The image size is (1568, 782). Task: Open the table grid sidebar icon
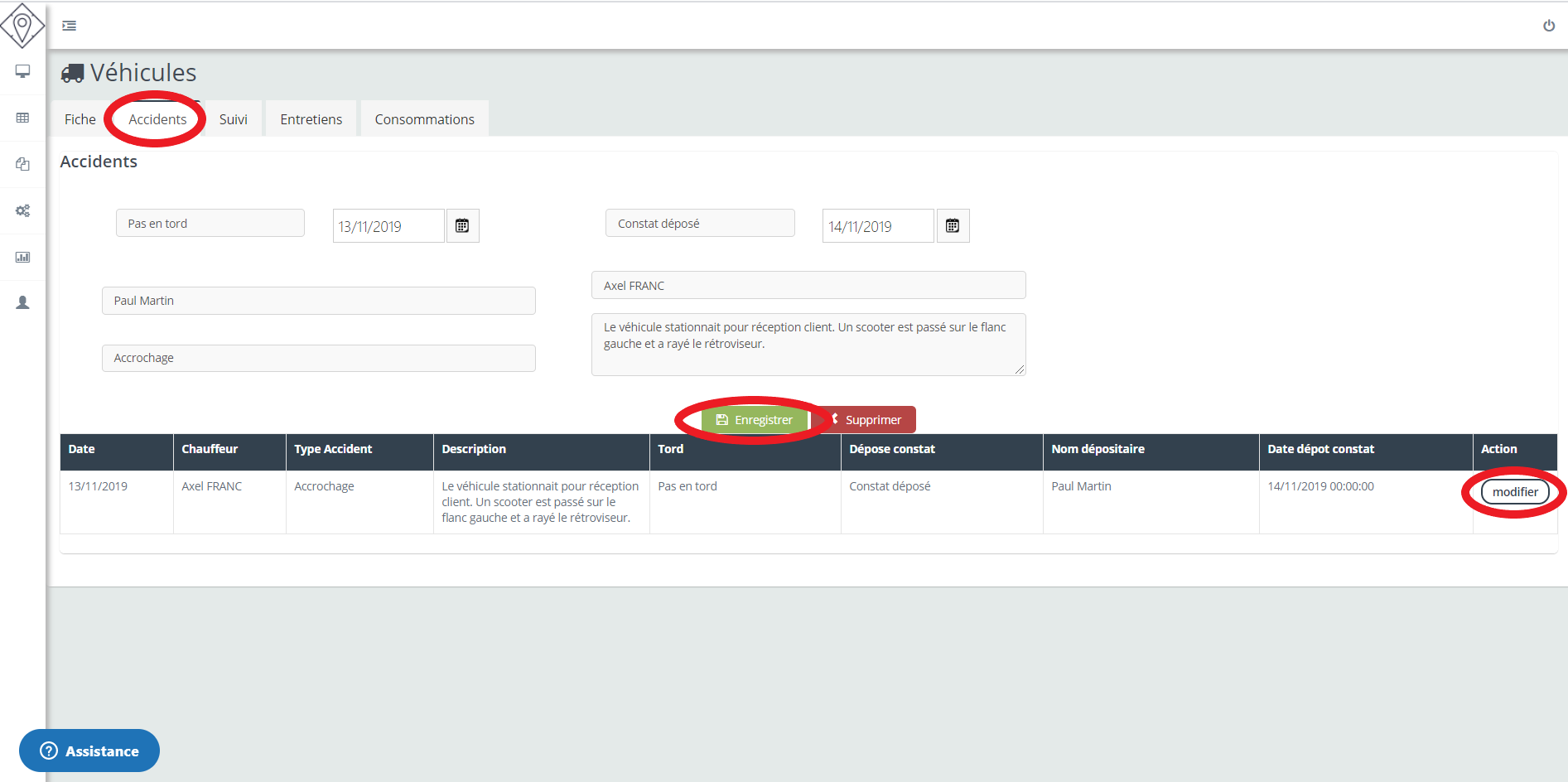coord(22,118)
